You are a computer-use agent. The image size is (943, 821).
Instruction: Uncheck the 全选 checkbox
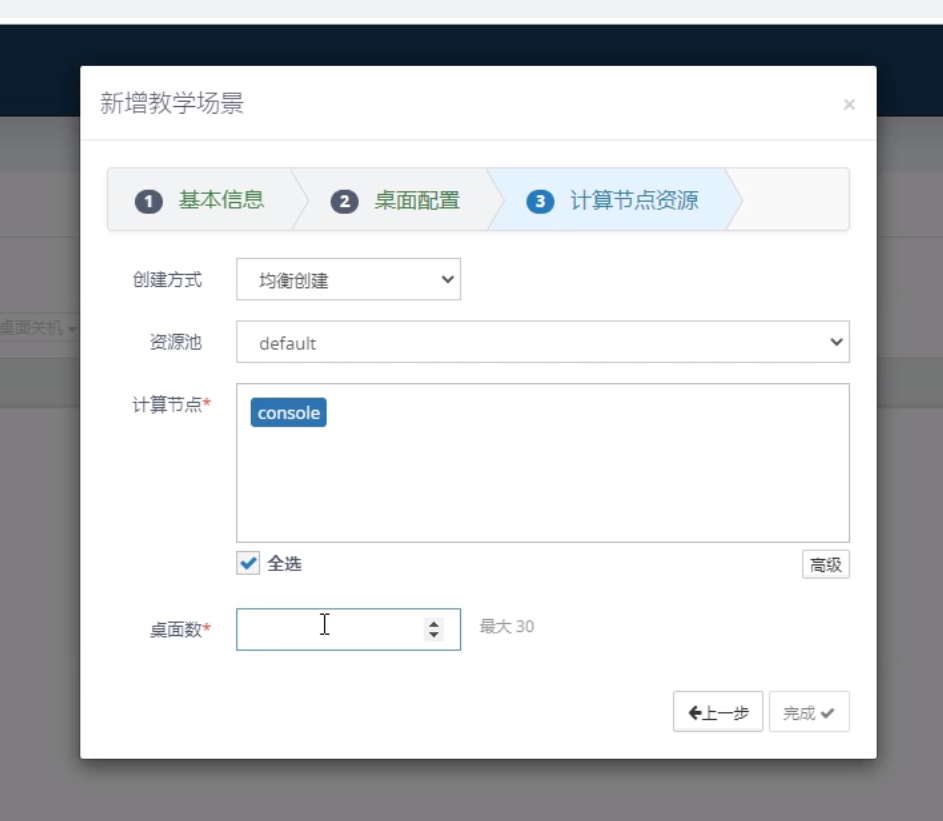pyautogui.click(x=248, y=563)
